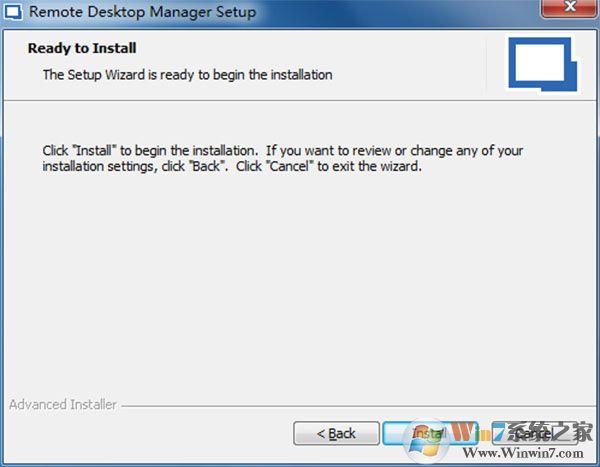Click the "Remote Desktop Manager Setup" title text
Viewport: 600px width, 467px height.
point(142,13)
